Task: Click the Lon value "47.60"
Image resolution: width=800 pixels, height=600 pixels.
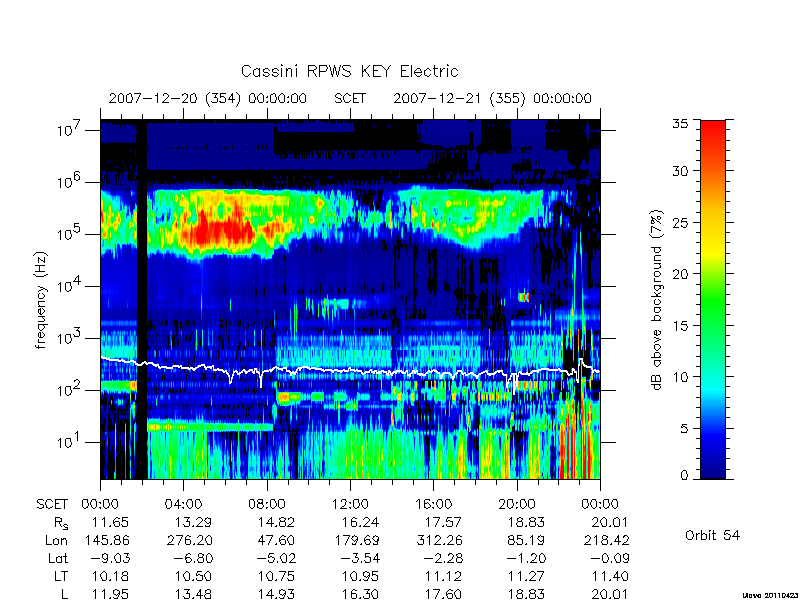Action: [x=276, y=540]
